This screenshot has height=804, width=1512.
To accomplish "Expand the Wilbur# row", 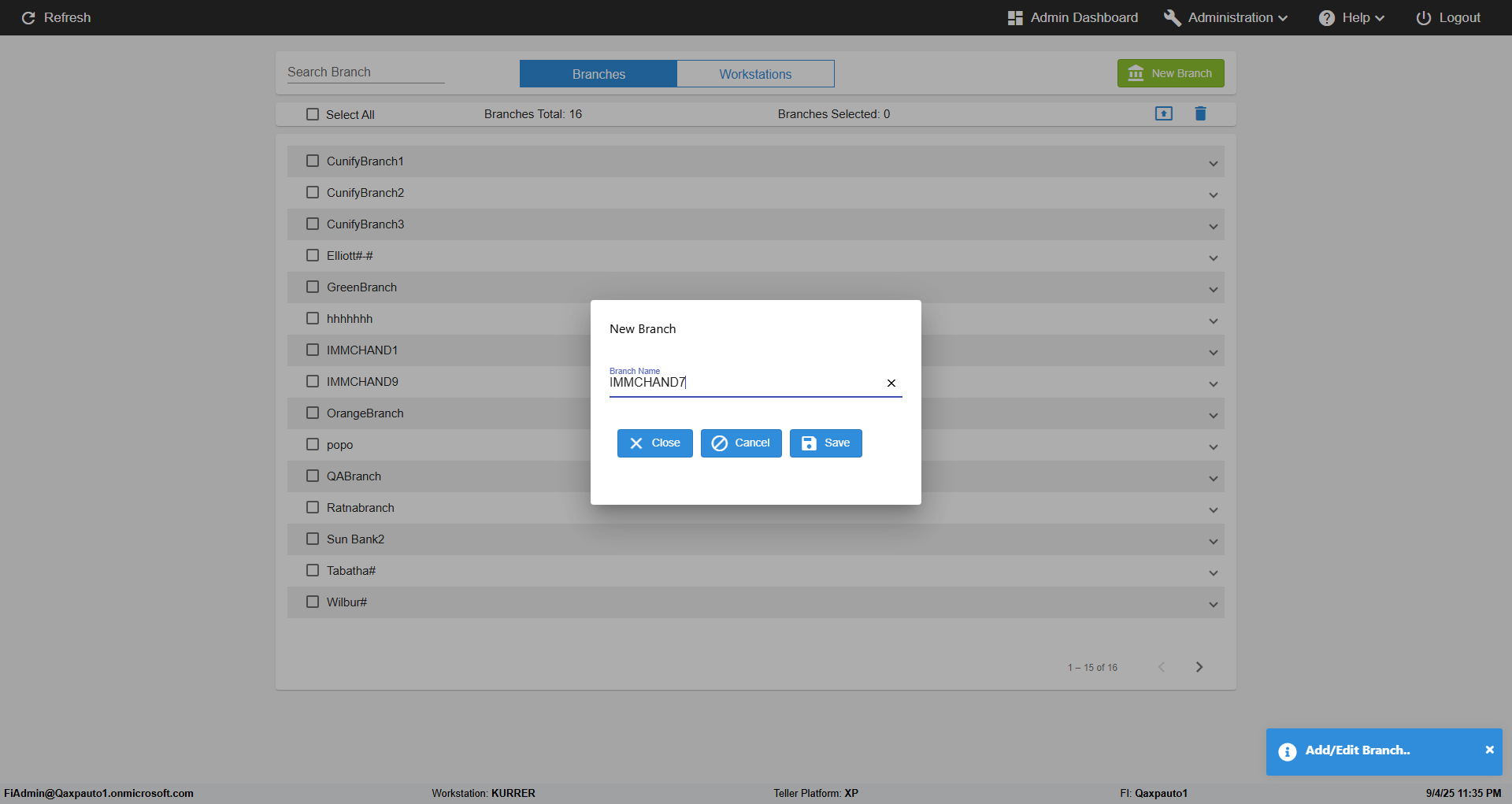I will point(1213,604).
